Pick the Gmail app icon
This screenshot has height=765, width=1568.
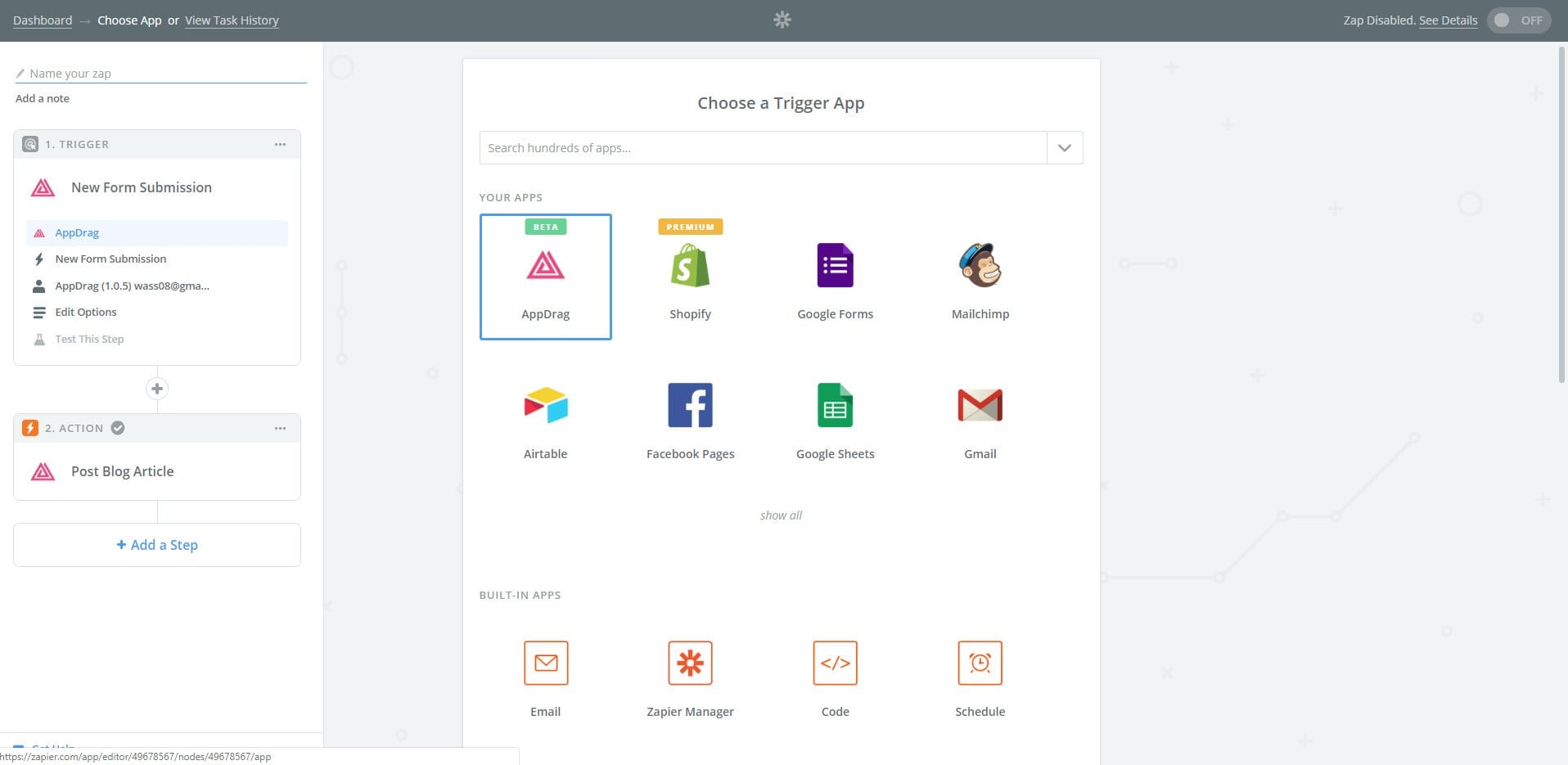[x=980, y=405]
